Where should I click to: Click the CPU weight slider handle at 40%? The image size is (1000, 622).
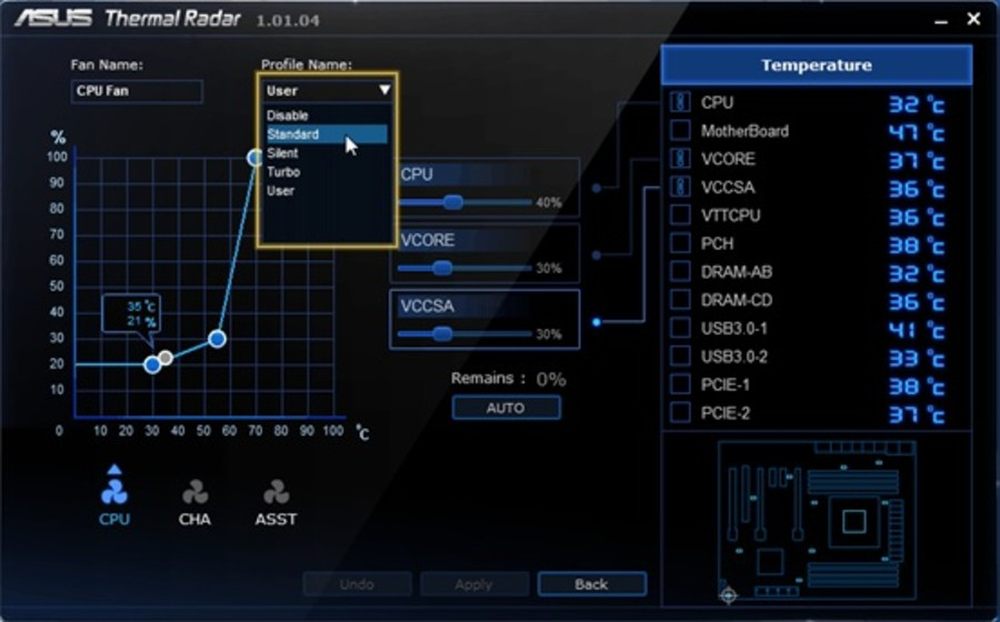[x=453, y=203]
